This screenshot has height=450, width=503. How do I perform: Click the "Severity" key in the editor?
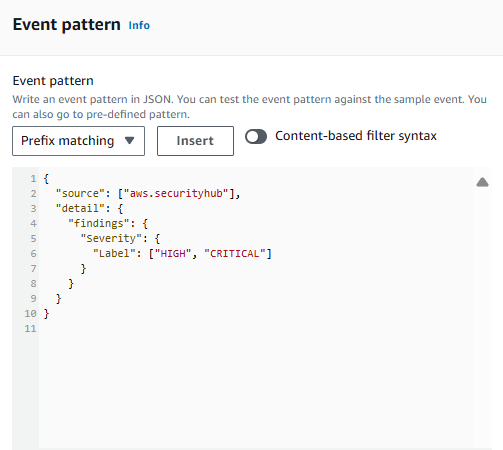pyautogui.click(x=111, y=239)
